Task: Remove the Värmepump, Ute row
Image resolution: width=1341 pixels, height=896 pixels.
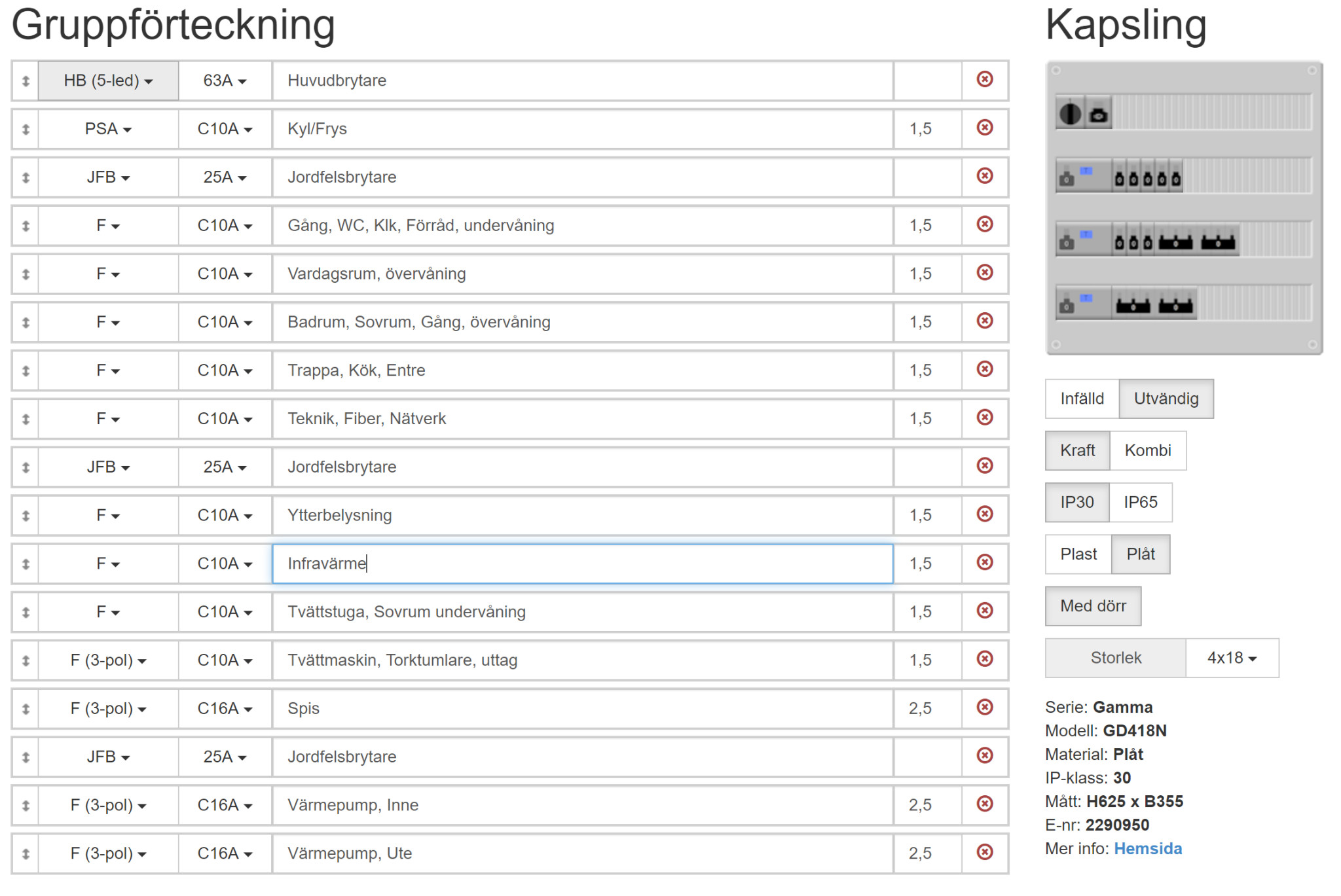Action: (x=984, y=851)
